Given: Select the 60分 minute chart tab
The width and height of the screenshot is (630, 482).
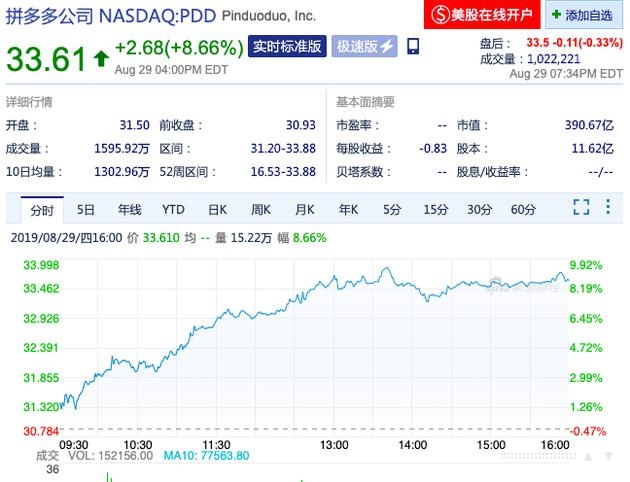Looking at the screenshot, I should point(523,210).
